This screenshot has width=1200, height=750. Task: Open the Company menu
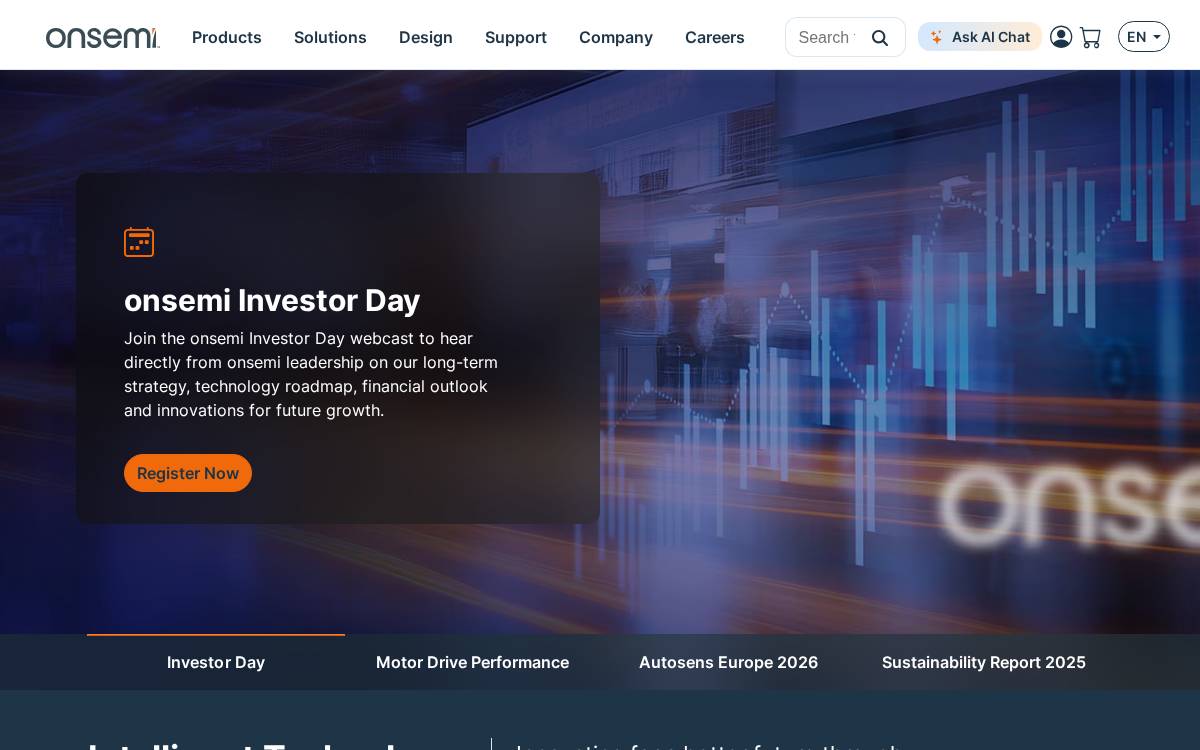(616, 37)
